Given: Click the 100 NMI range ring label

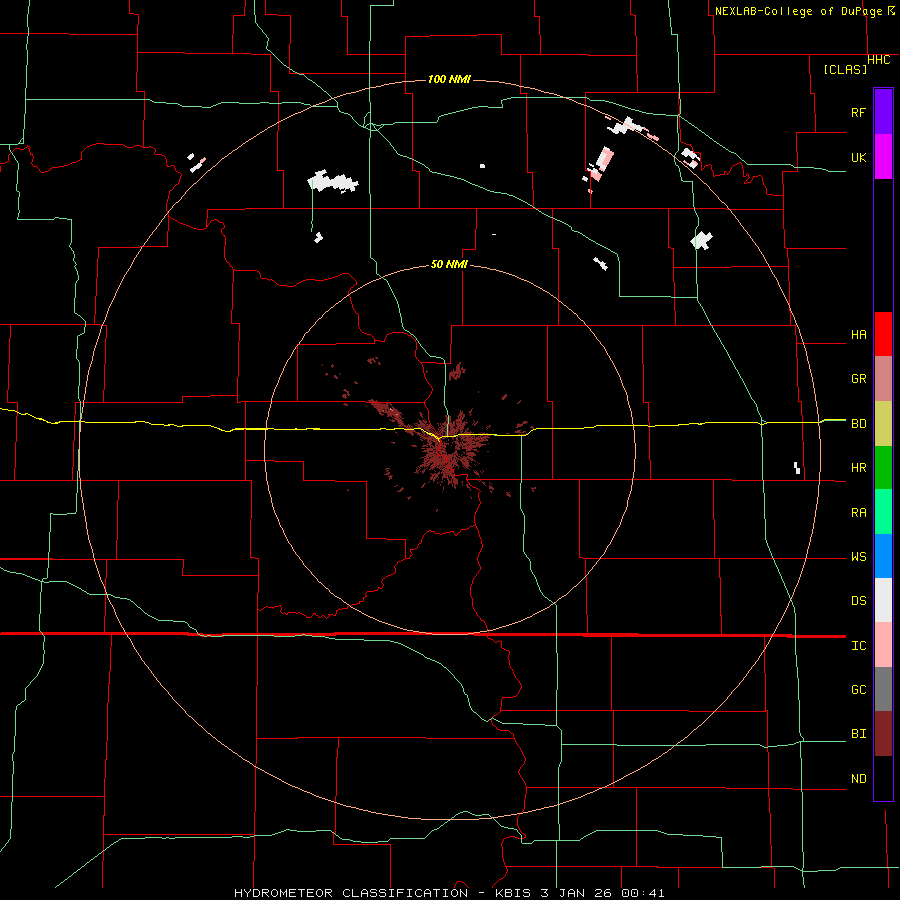Looking at the screenshot, I should (449, 79).
